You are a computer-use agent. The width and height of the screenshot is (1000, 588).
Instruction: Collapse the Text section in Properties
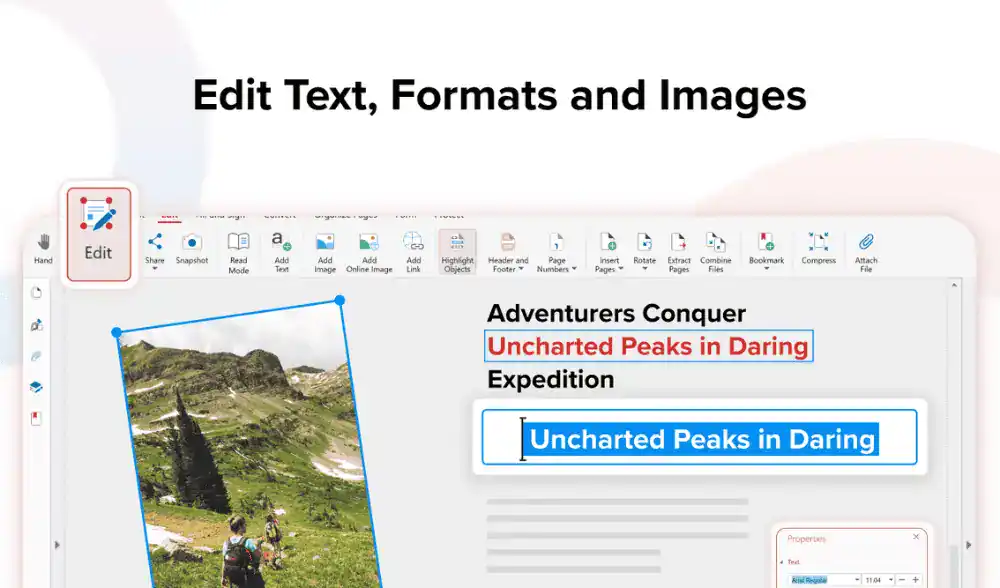[782, 562]
